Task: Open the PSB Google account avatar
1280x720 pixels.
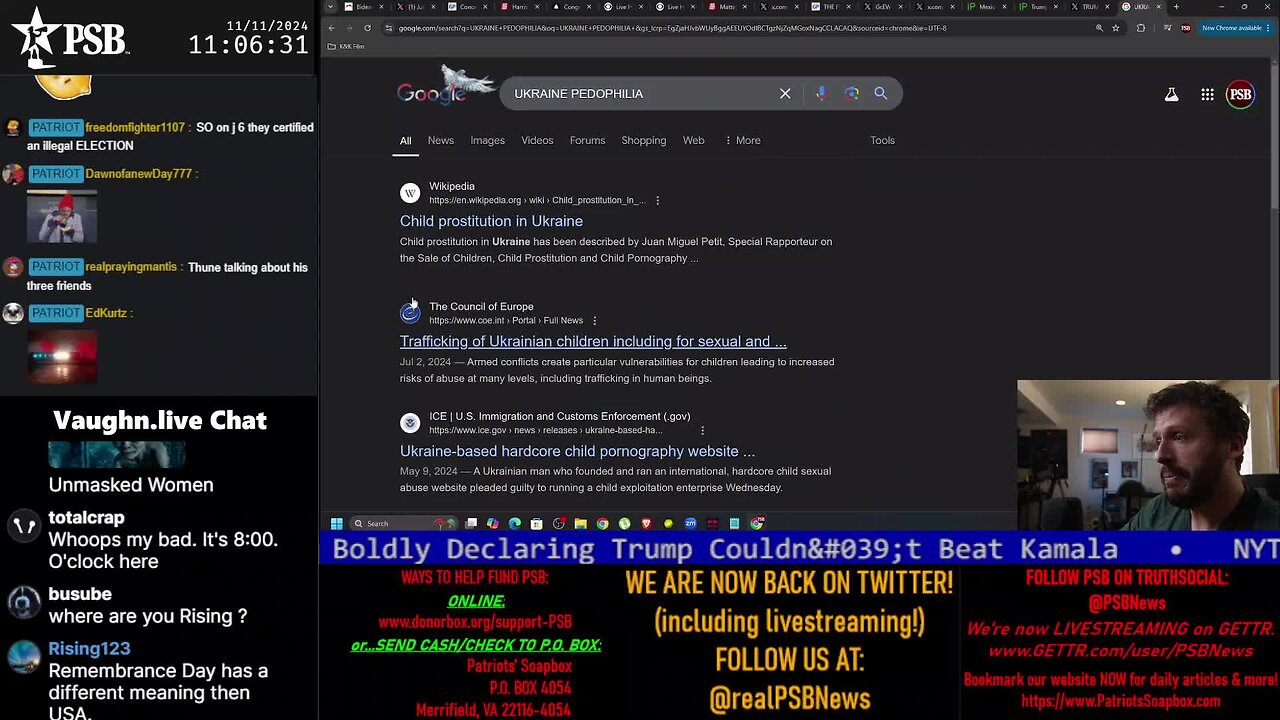Action: pyautogui.click(x=1240, y=94)
